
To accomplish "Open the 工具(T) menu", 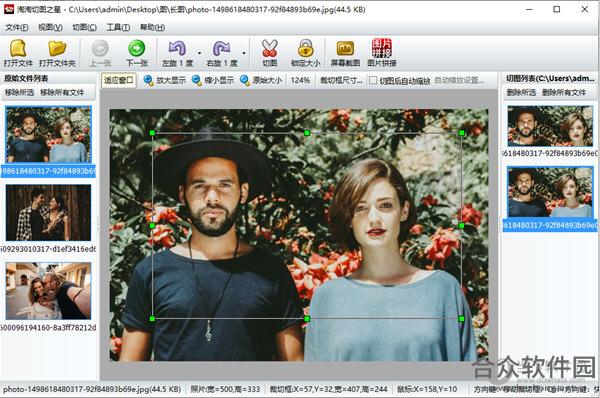I will [x=118, y=28].
